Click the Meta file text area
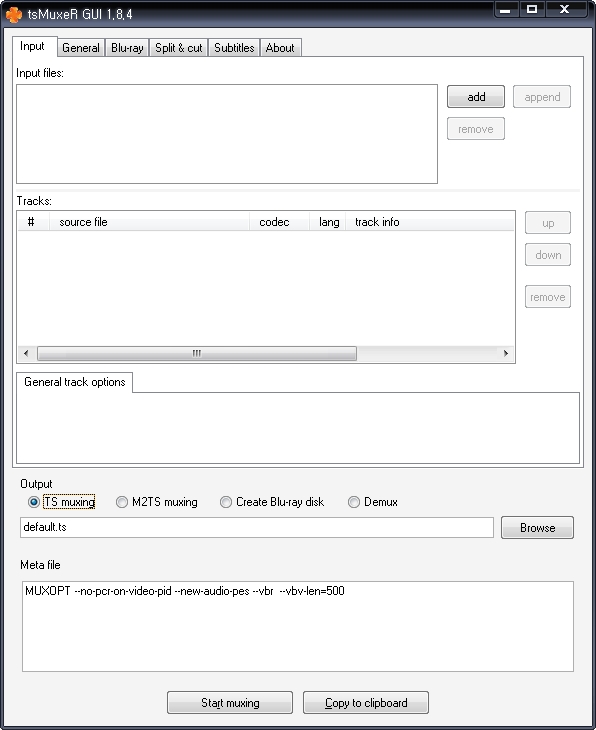Image resolution: width=596 pixels, height=730 pixels. [298, 626]
